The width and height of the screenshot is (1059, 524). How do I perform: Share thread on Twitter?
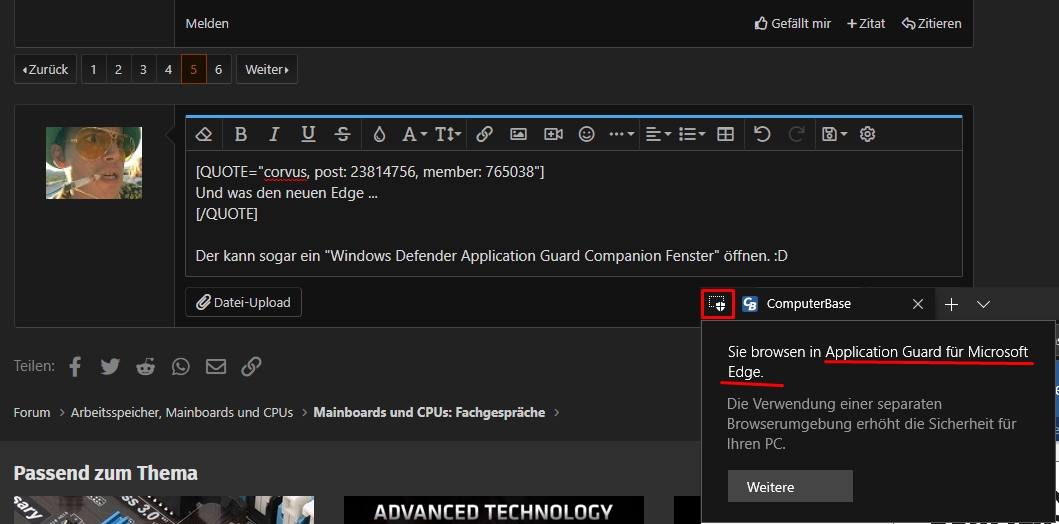110,367
